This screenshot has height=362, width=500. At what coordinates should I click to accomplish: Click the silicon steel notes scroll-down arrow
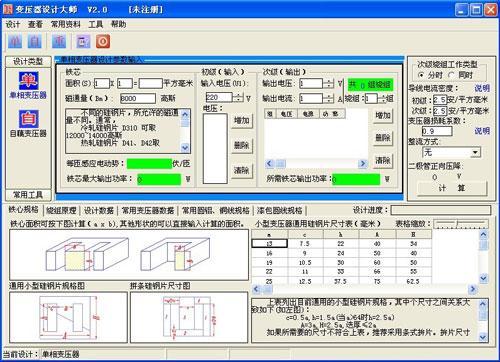[185, 148]
